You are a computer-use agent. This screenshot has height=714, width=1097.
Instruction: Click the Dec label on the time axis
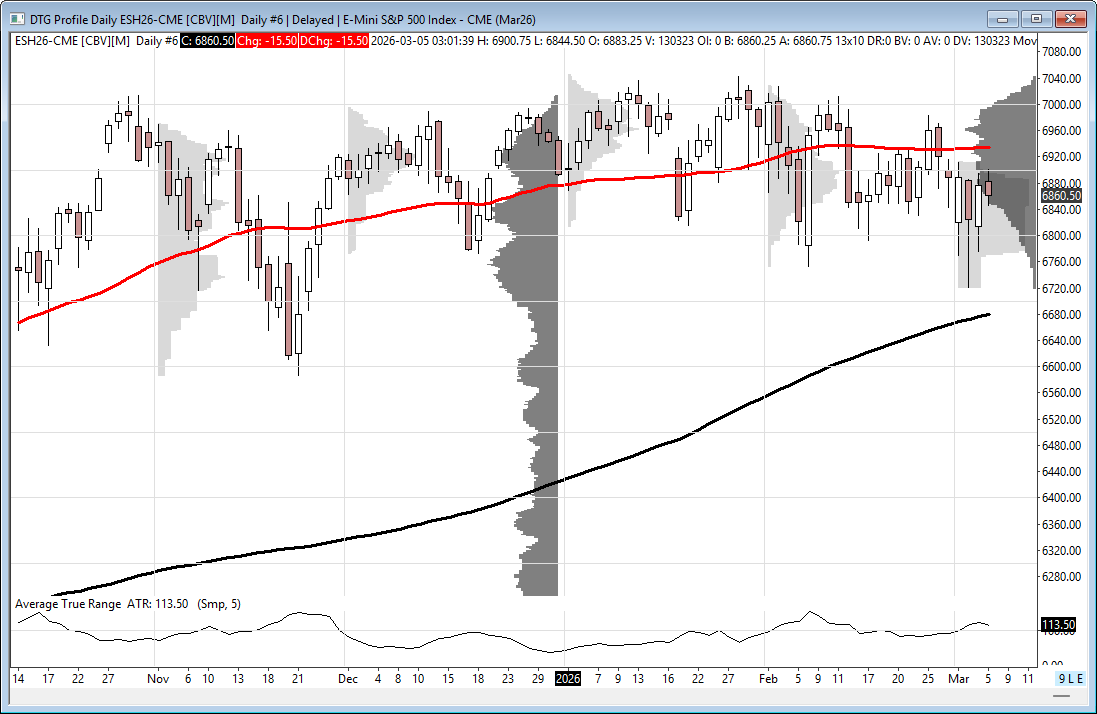[347, 679]
